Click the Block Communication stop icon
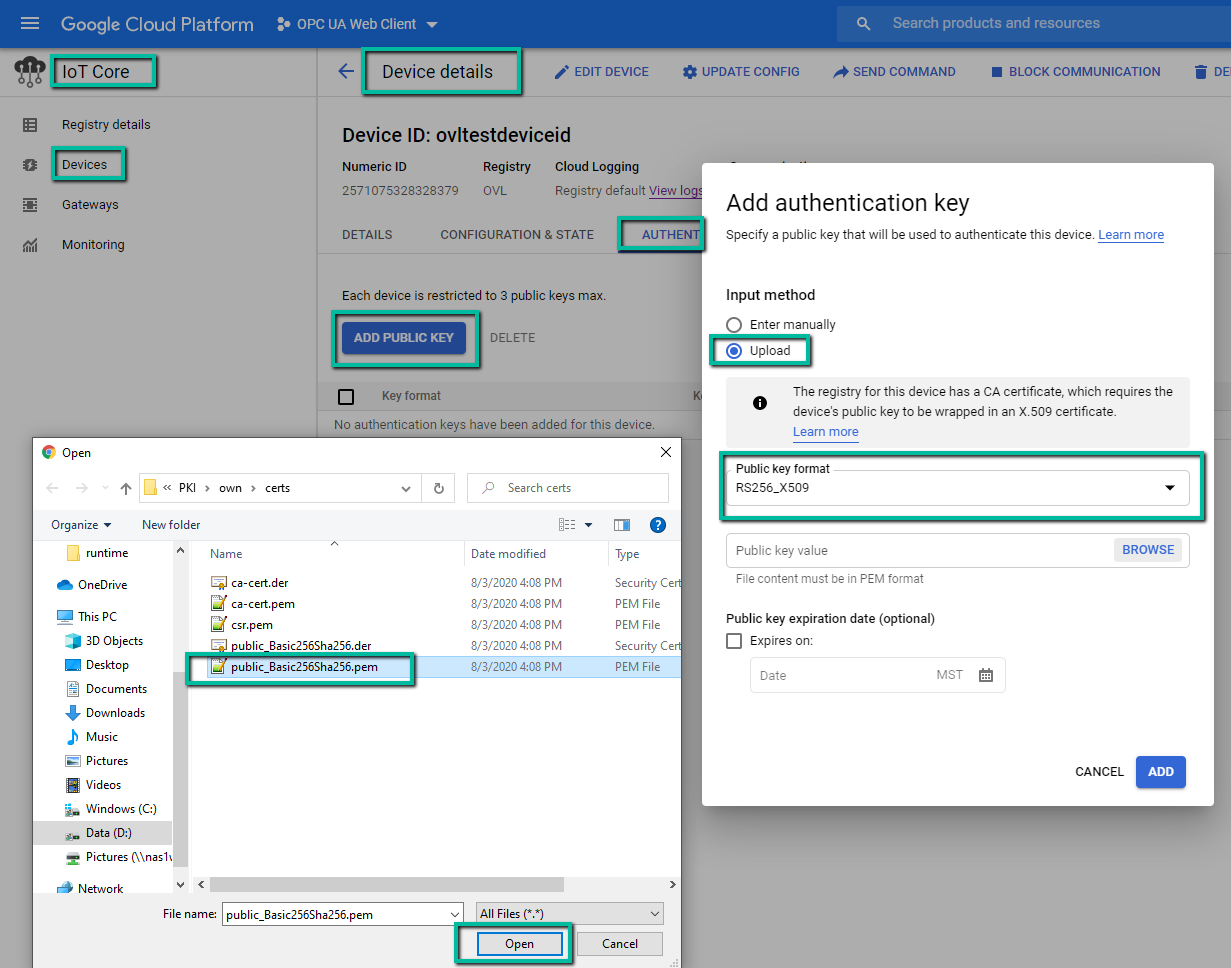The height and width of the screenshot is (968, 1231). point(996,72)
